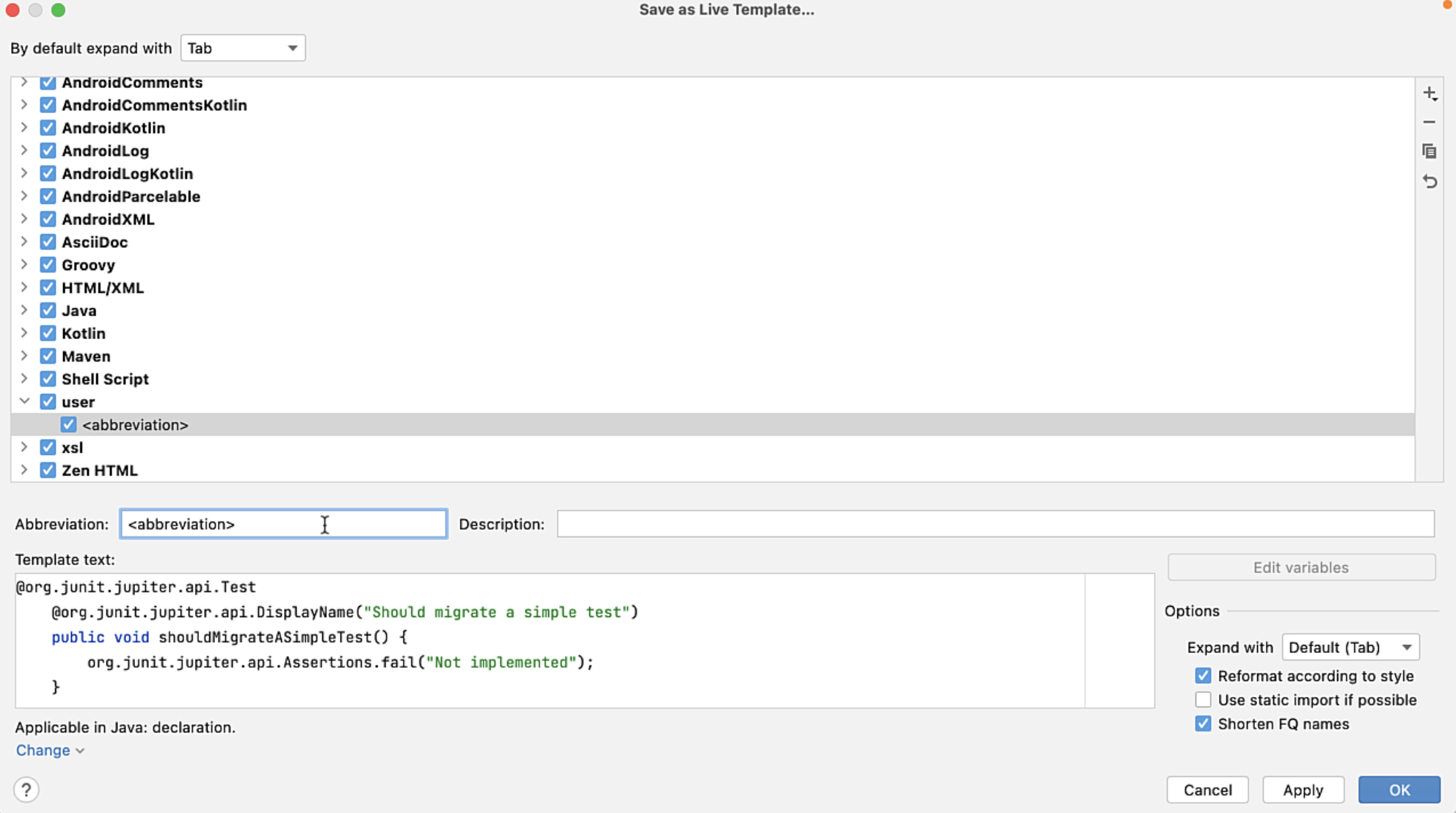
Task: Toggle checkbox for Maven template group
Action: pos(47,356)
